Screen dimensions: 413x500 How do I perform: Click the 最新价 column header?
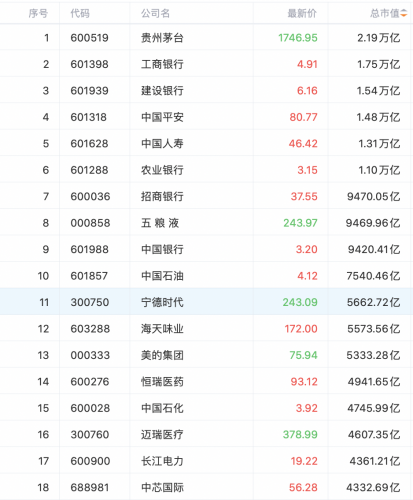click(302, 13)
